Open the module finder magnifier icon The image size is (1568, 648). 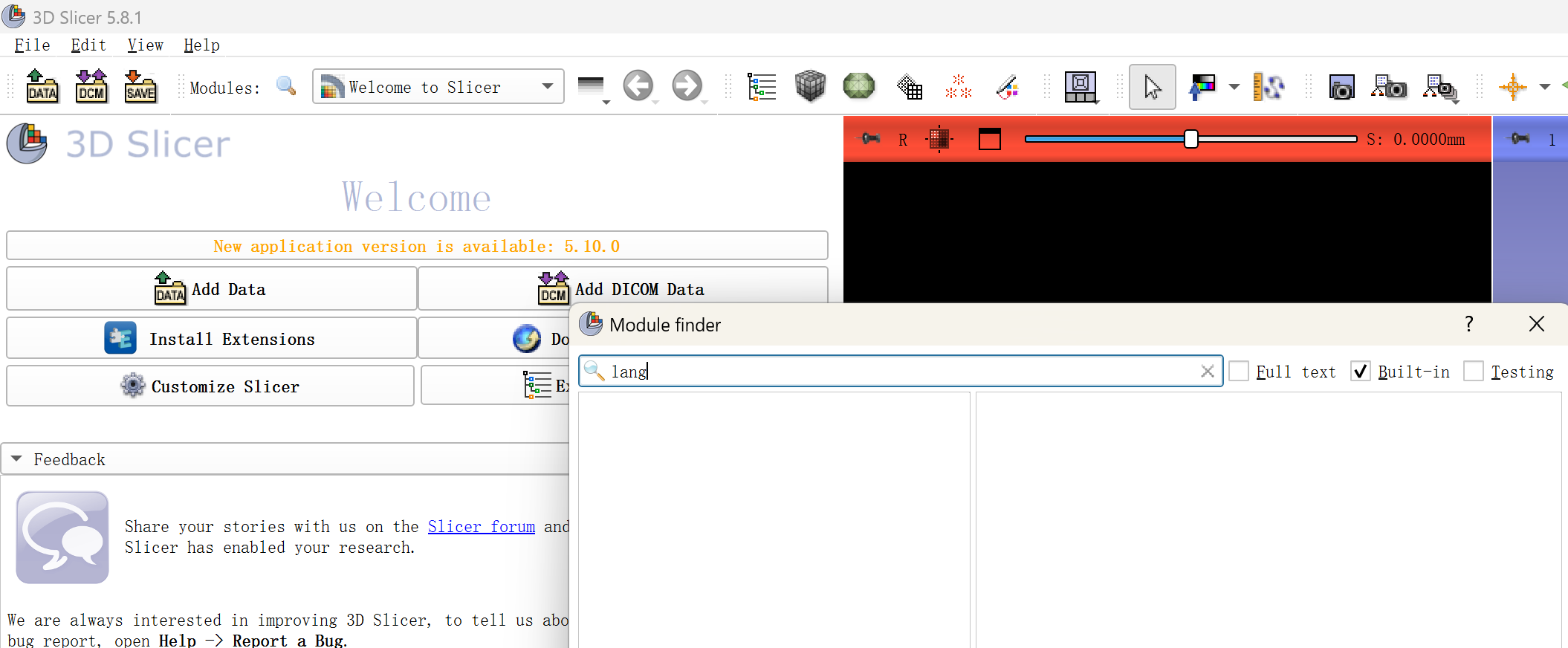286,87
